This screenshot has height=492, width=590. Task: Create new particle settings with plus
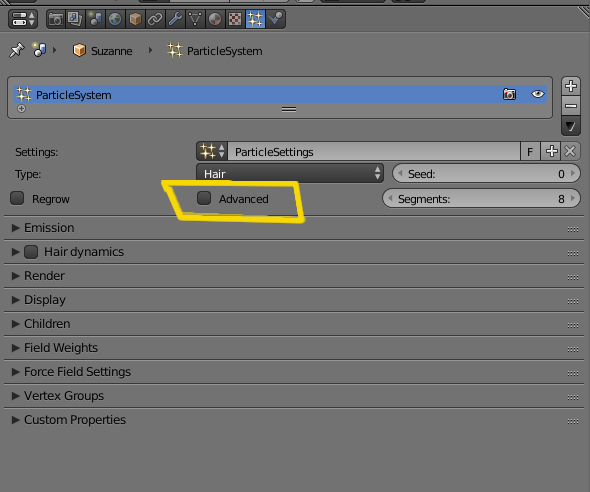(x=551, y=152)
